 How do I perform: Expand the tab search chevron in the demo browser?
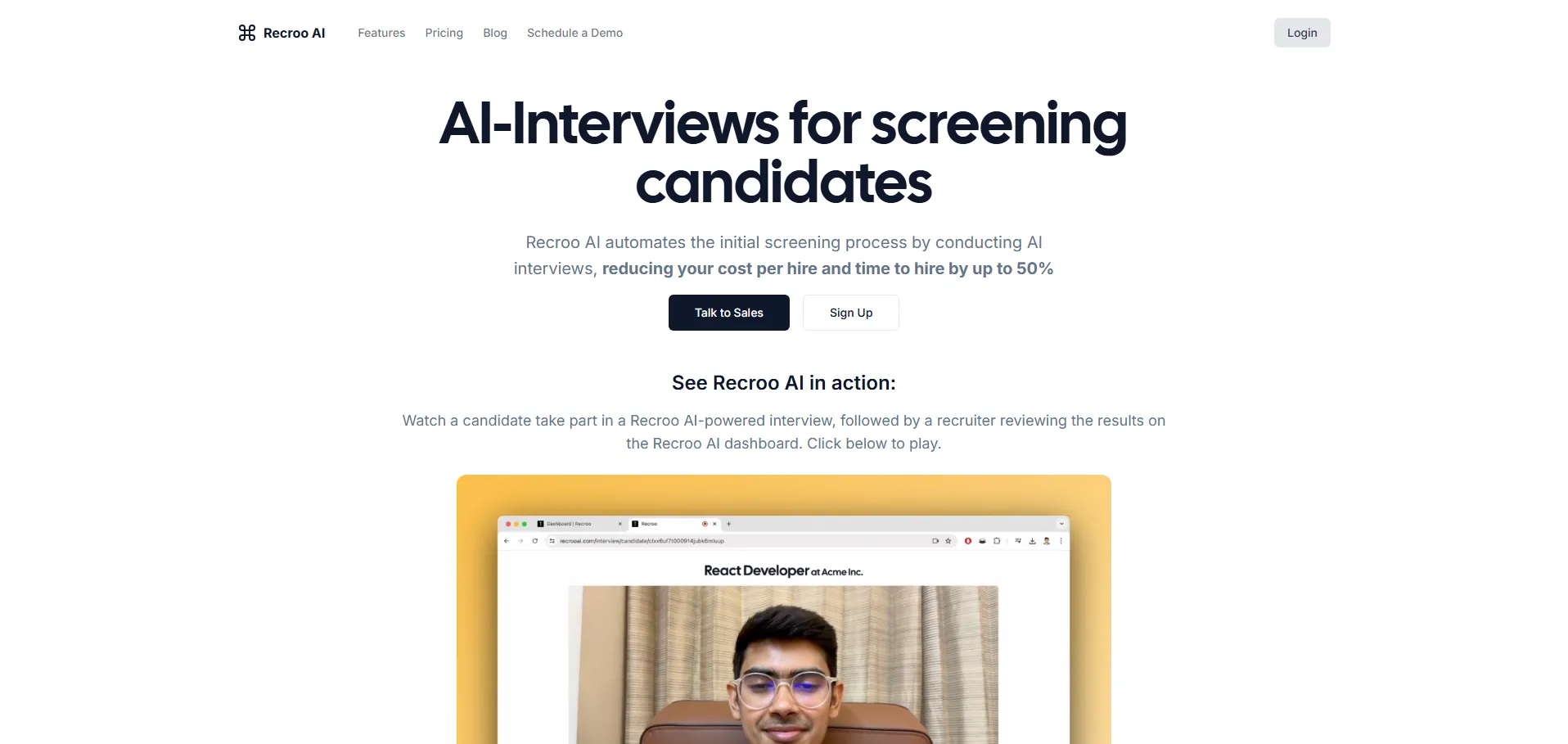click(1061, 524)
